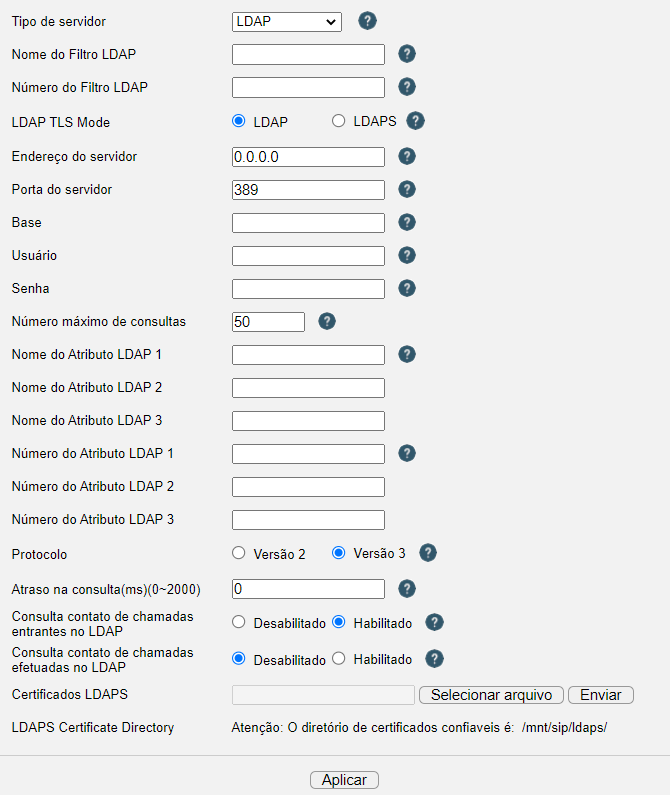
Task: Open help for Atraso na consulta
Action: (407, 589)
